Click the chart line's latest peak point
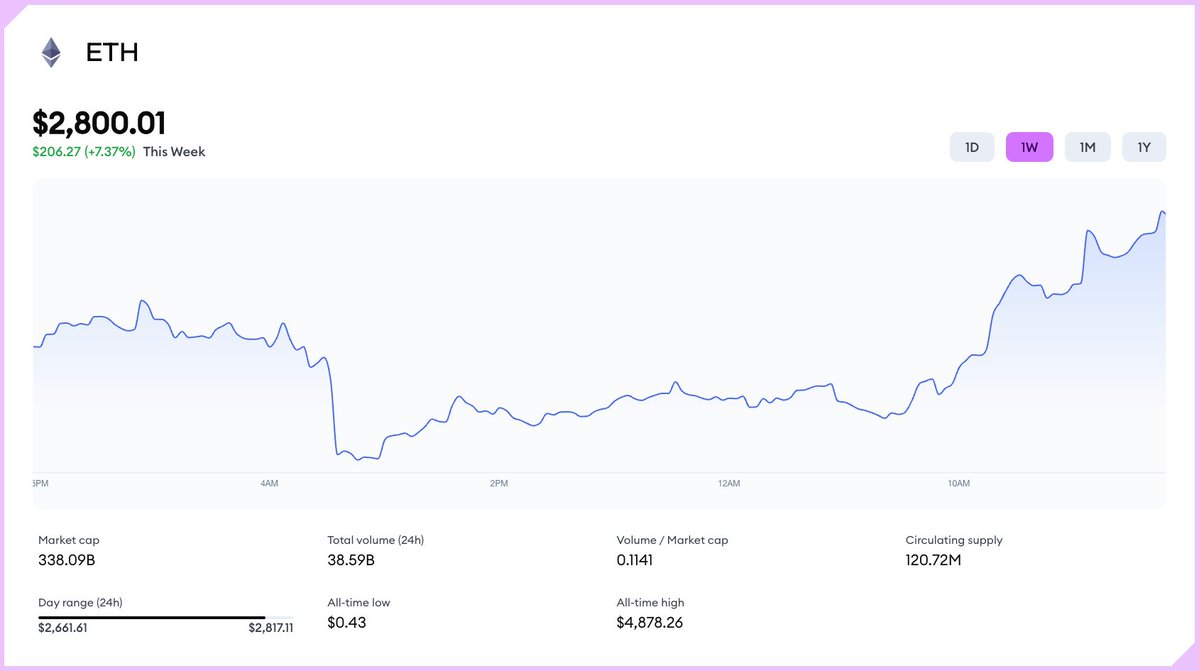Image resolution: width=1199 pixels, height=671 pixels. click(1162, 212)
